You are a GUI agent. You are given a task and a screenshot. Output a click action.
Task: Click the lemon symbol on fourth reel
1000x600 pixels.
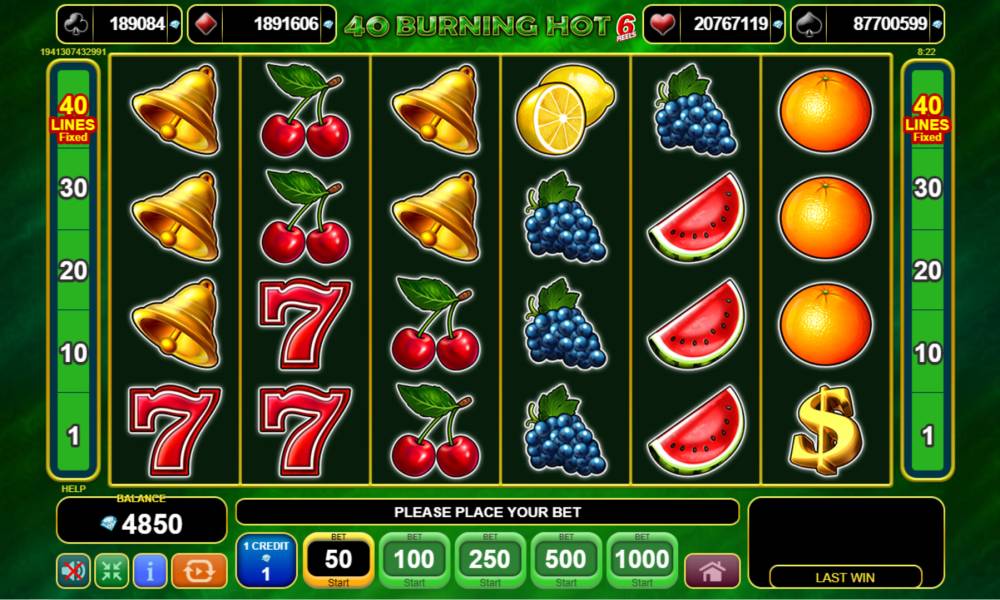click(565, 110)
